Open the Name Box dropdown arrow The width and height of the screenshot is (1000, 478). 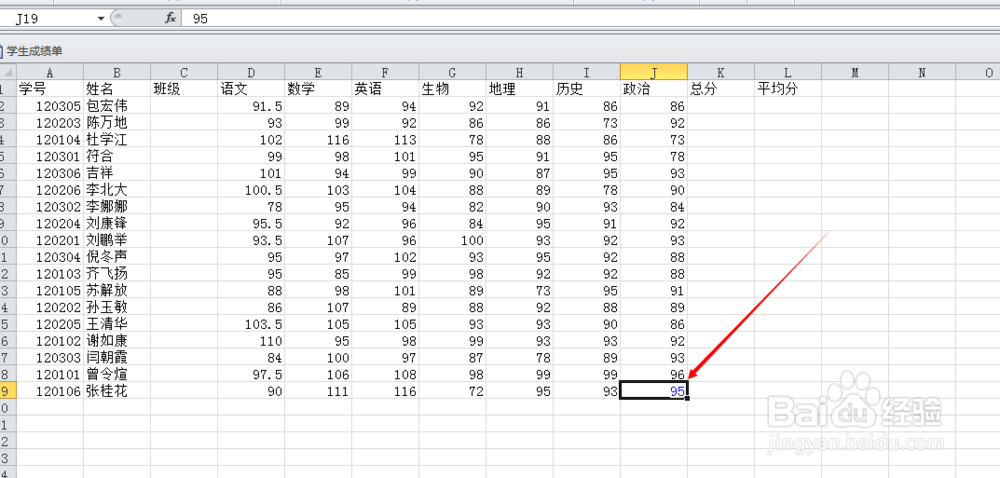pos(101,19)
